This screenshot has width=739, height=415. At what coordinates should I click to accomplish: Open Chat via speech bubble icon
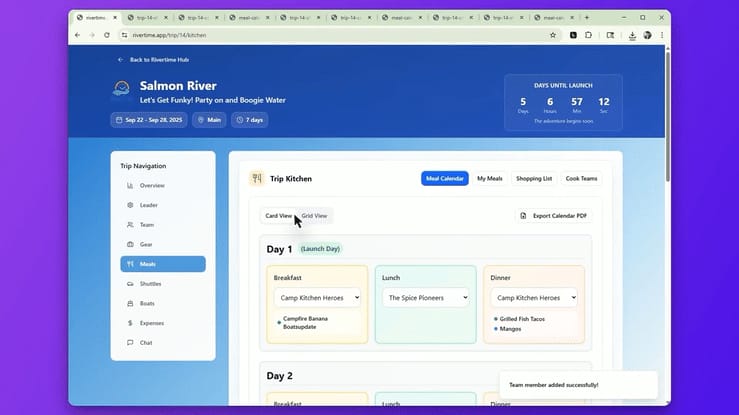[x=130, y=342]
